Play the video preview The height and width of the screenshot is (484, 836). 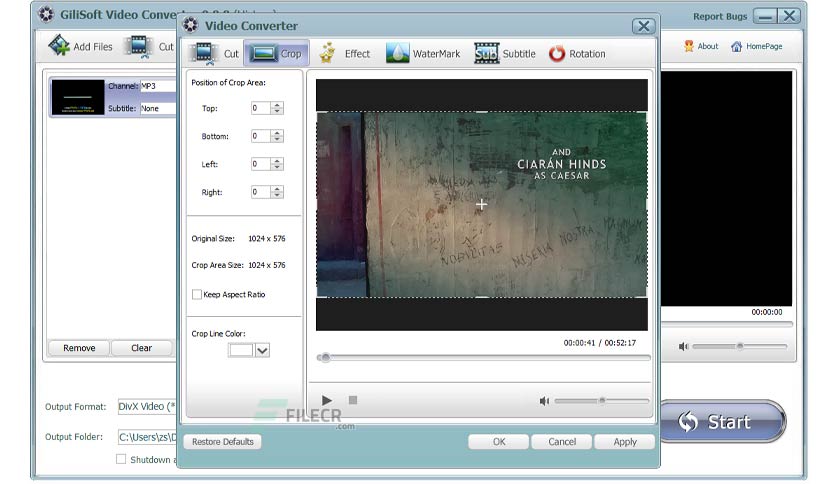[x=327, y=400]
